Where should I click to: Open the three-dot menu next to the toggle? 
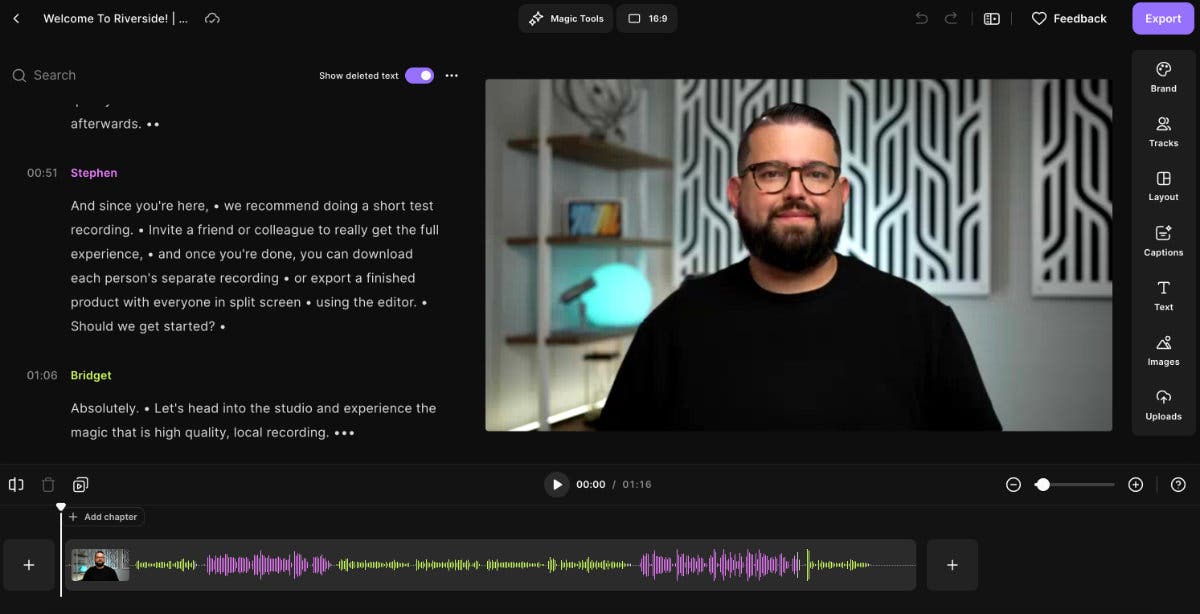[452, 75]
